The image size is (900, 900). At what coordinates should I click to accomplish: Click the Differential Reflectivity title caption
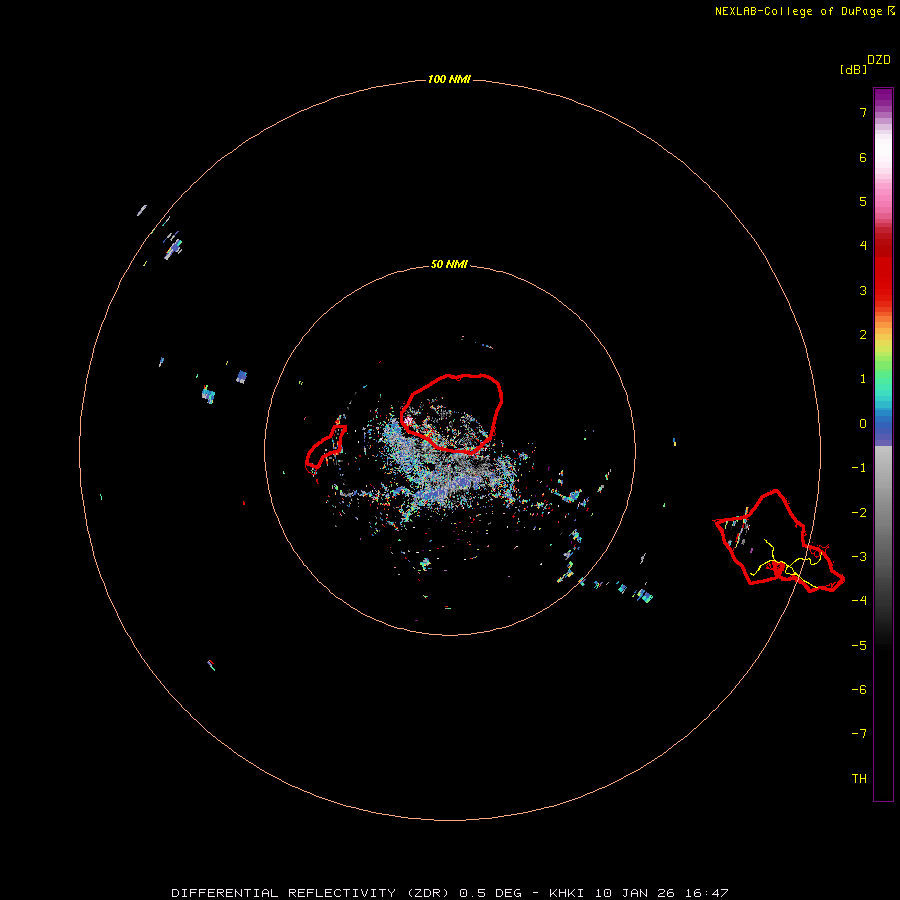(449, 893)
